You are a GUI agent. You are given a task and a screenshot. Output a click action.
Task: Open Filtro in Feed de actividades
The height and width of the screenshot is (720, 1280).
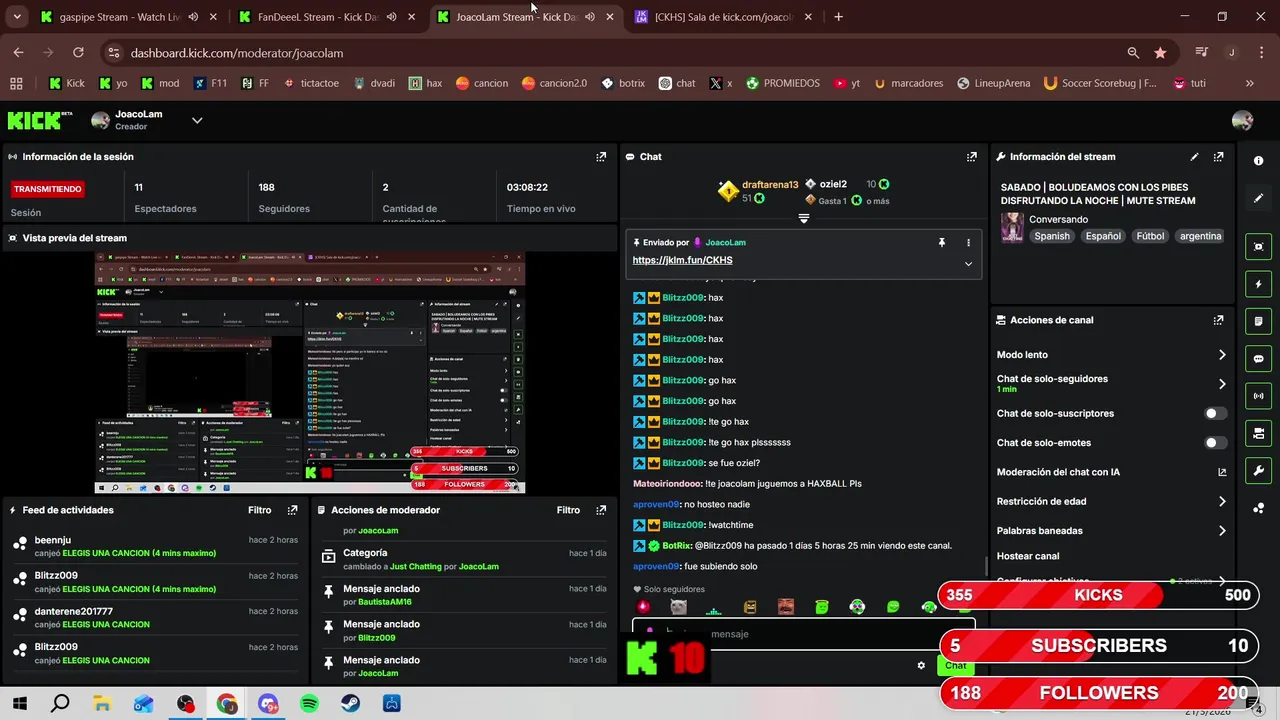(x=260, y=510)
